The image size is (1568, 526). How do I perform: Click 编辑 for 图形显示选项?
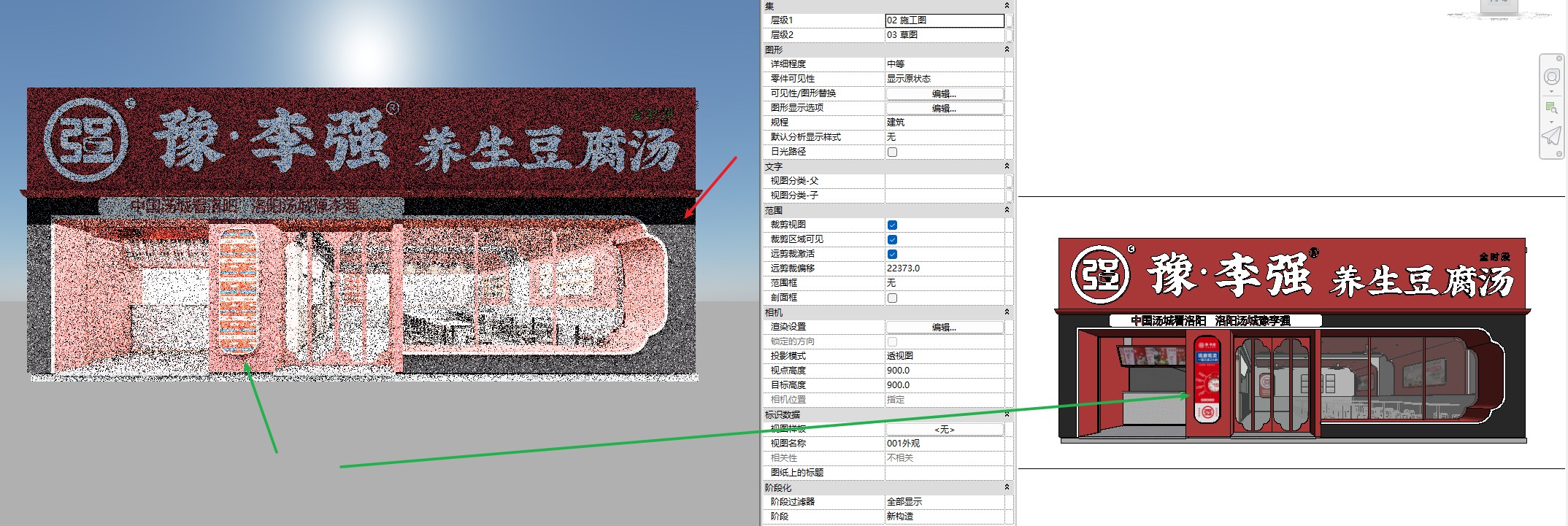(945, 108)
